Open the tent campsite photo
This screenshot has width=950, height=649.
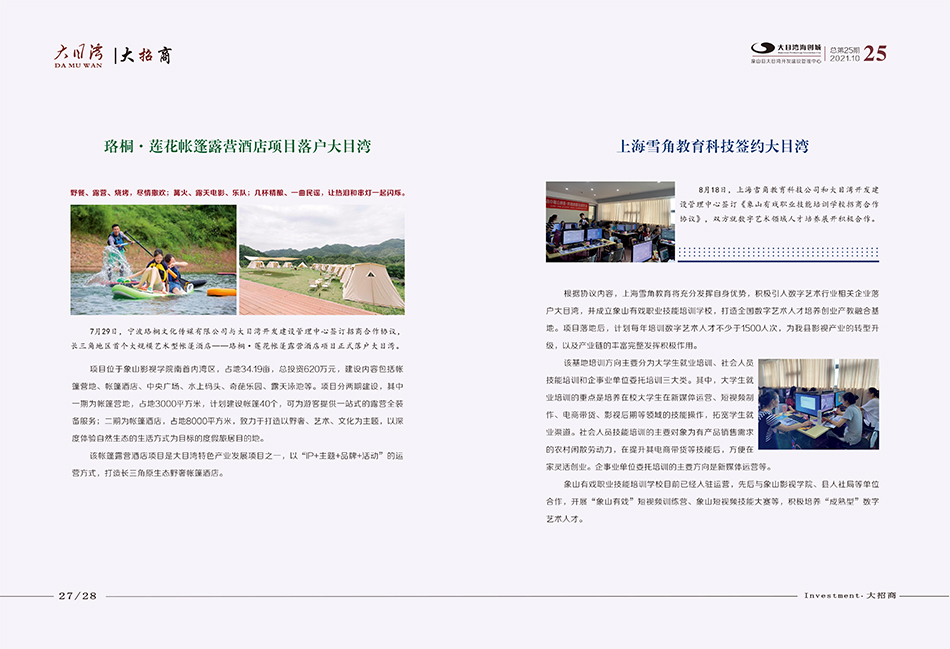click(x=322, y=259)
